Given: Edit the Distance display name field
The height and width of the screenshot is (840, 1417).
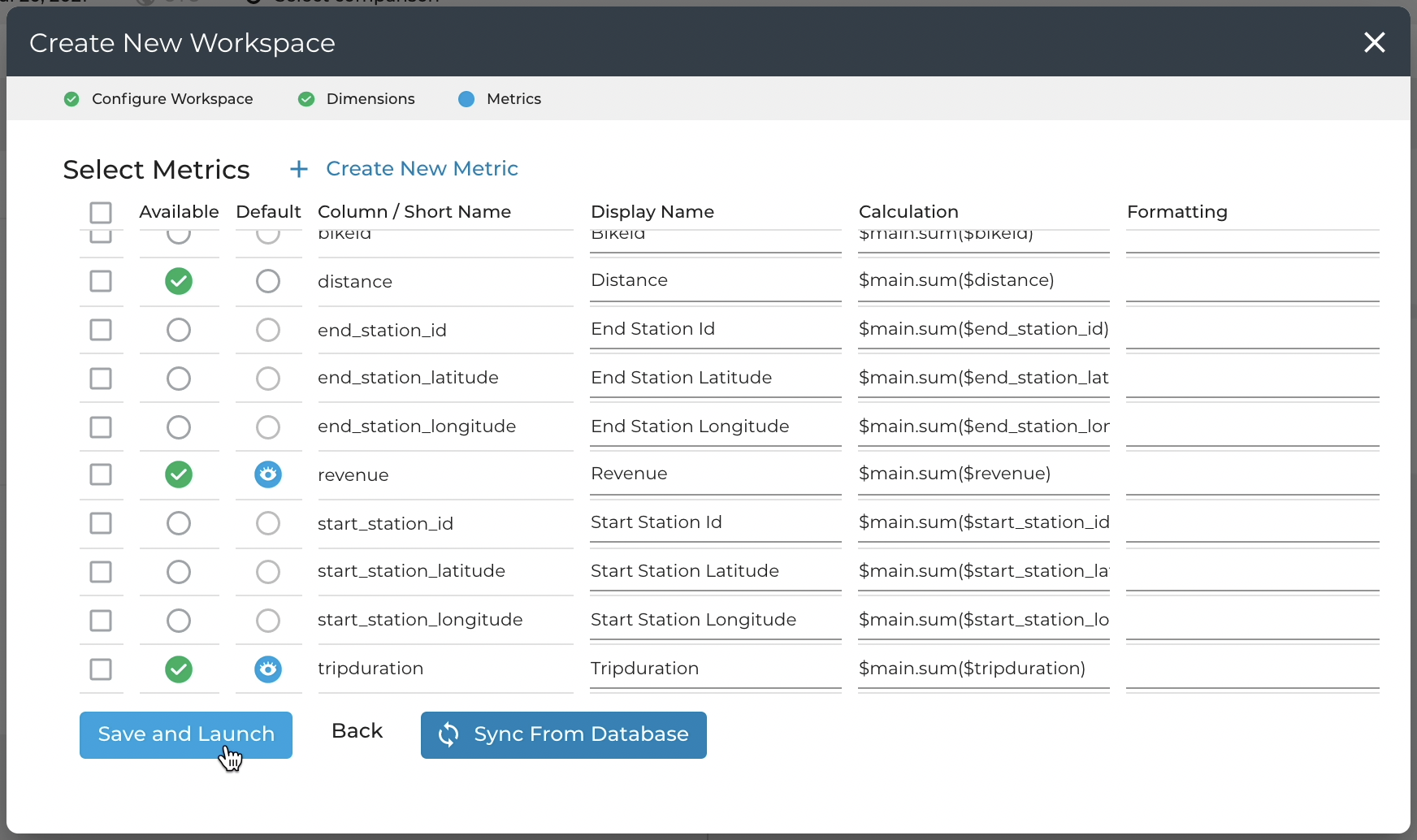Looking at the screenshot, I should point(716,280).
